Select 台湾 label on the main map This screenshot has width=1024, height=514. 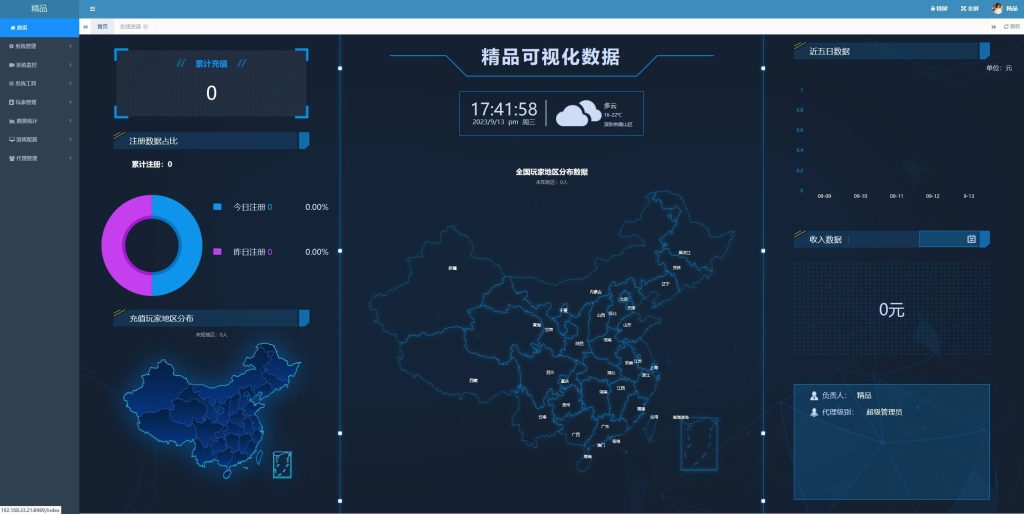[654, 416]
